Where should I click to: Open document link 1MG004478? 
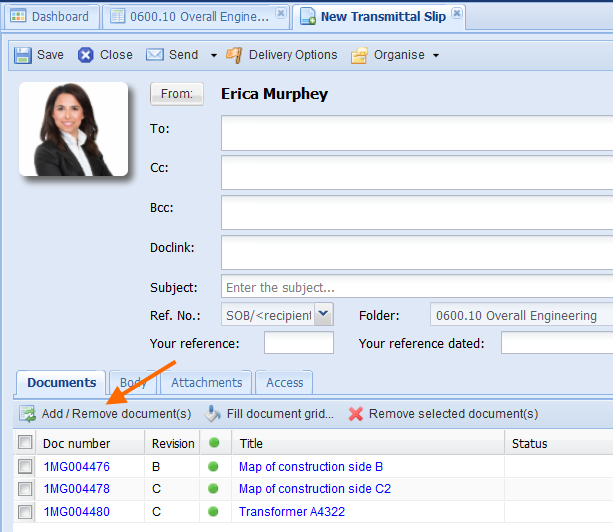click(x=77, y=489)
